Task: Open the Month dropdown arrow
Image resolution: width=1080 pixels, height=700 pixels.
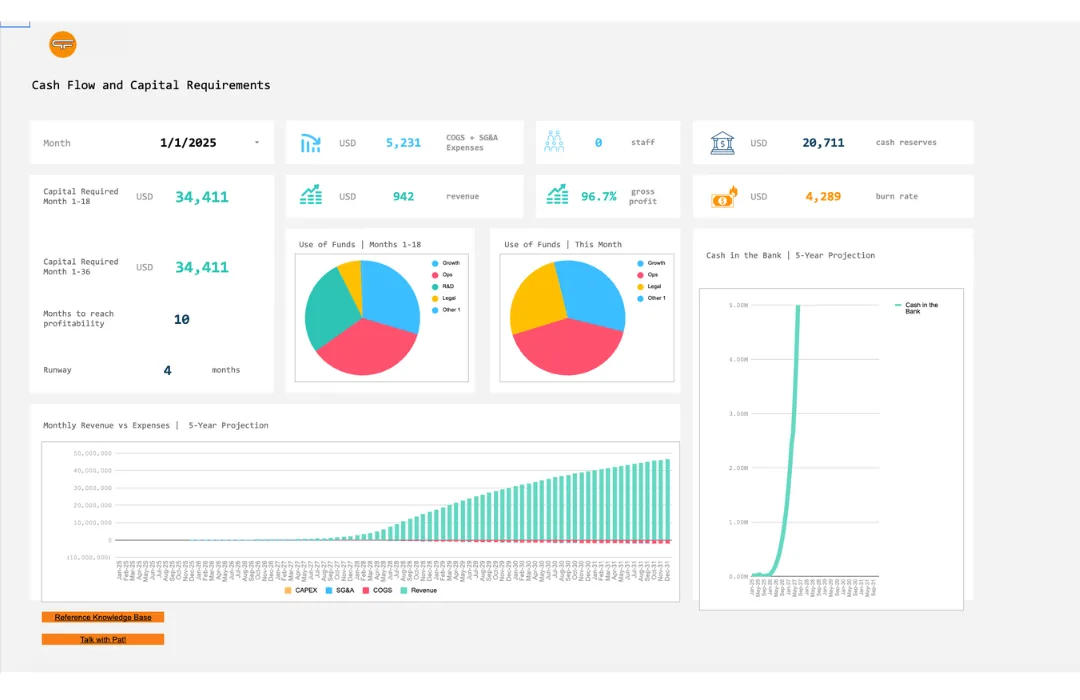Action: pos(257,143)
